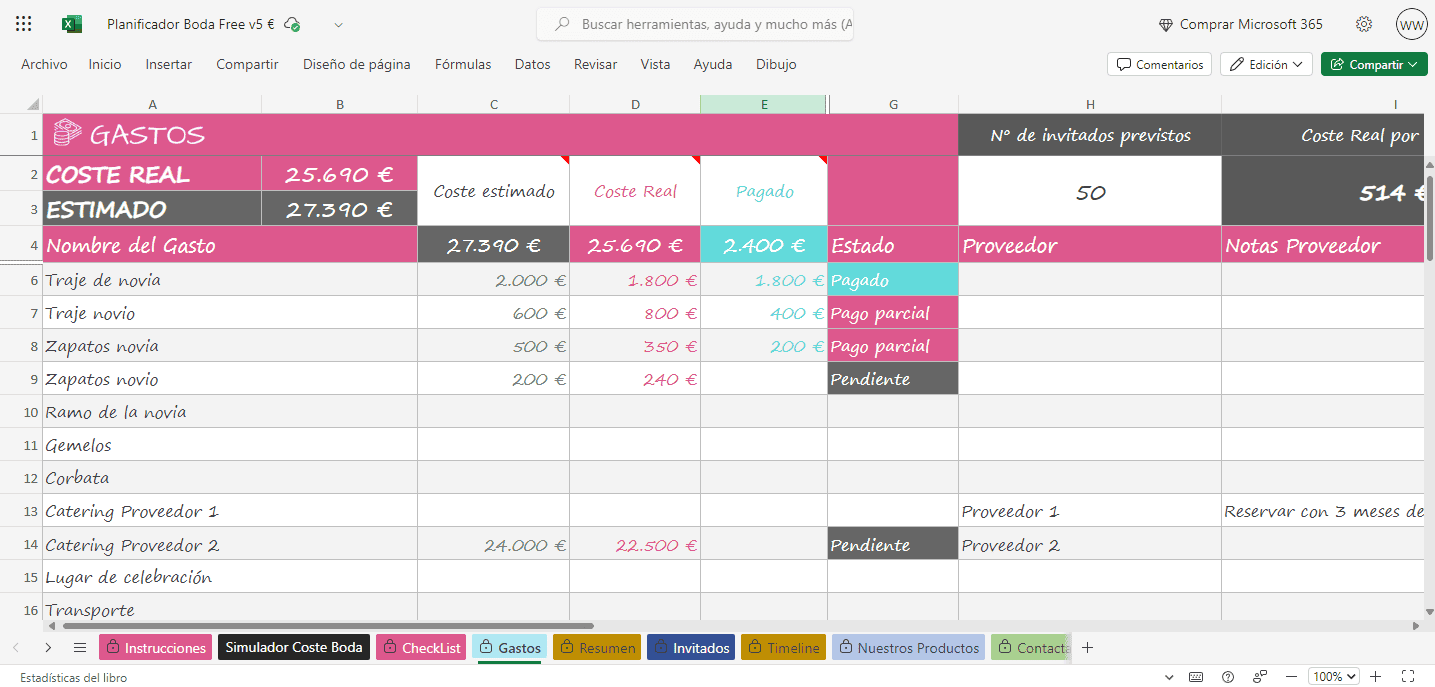Viewport: 1435px width, 687px height.
Task: Open the Fórmulas ribbon tab
Action: [x=463, y=64]
